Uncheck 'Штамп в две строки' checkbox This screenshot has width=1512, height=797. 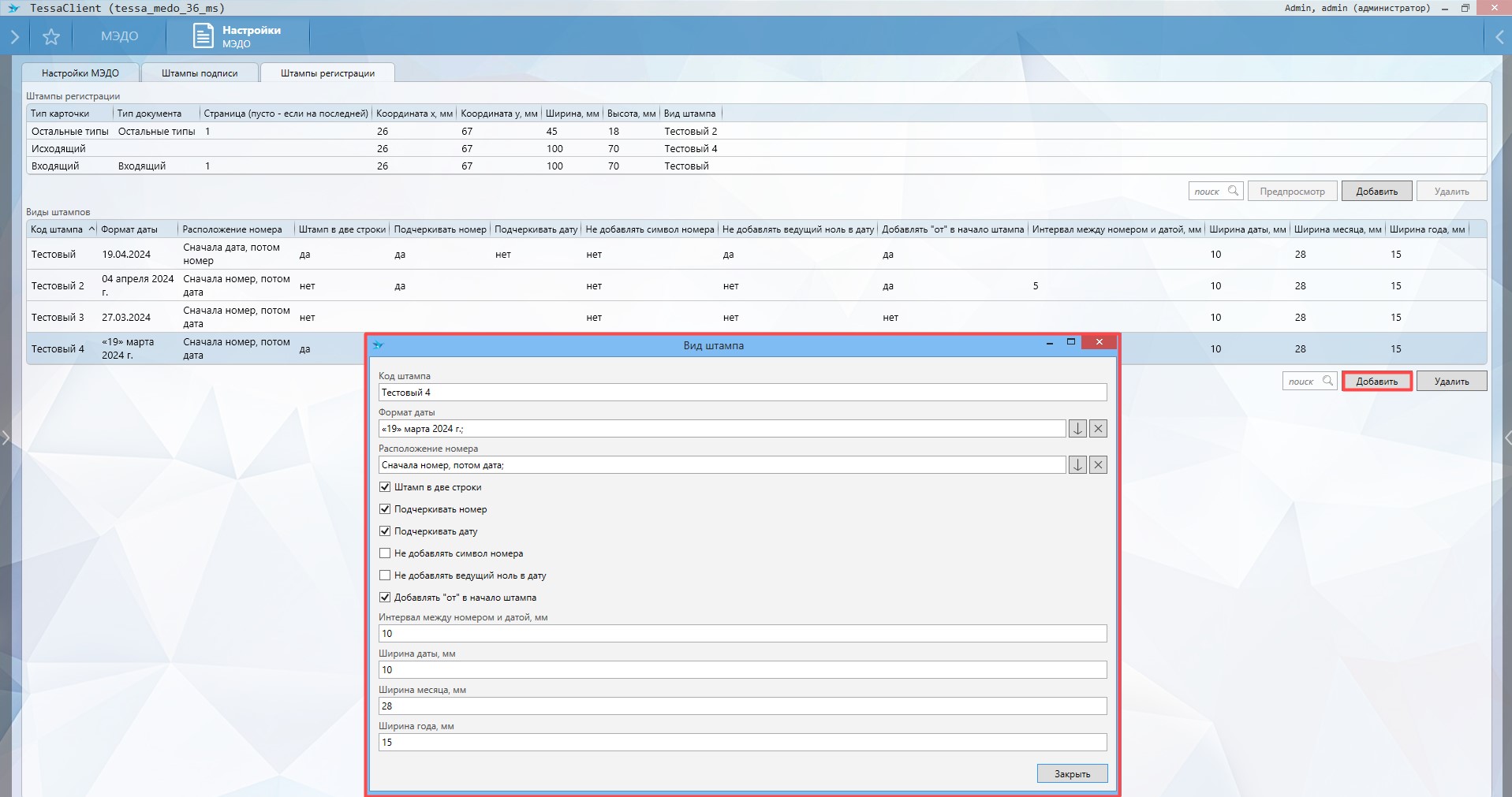tap(385, 487)
